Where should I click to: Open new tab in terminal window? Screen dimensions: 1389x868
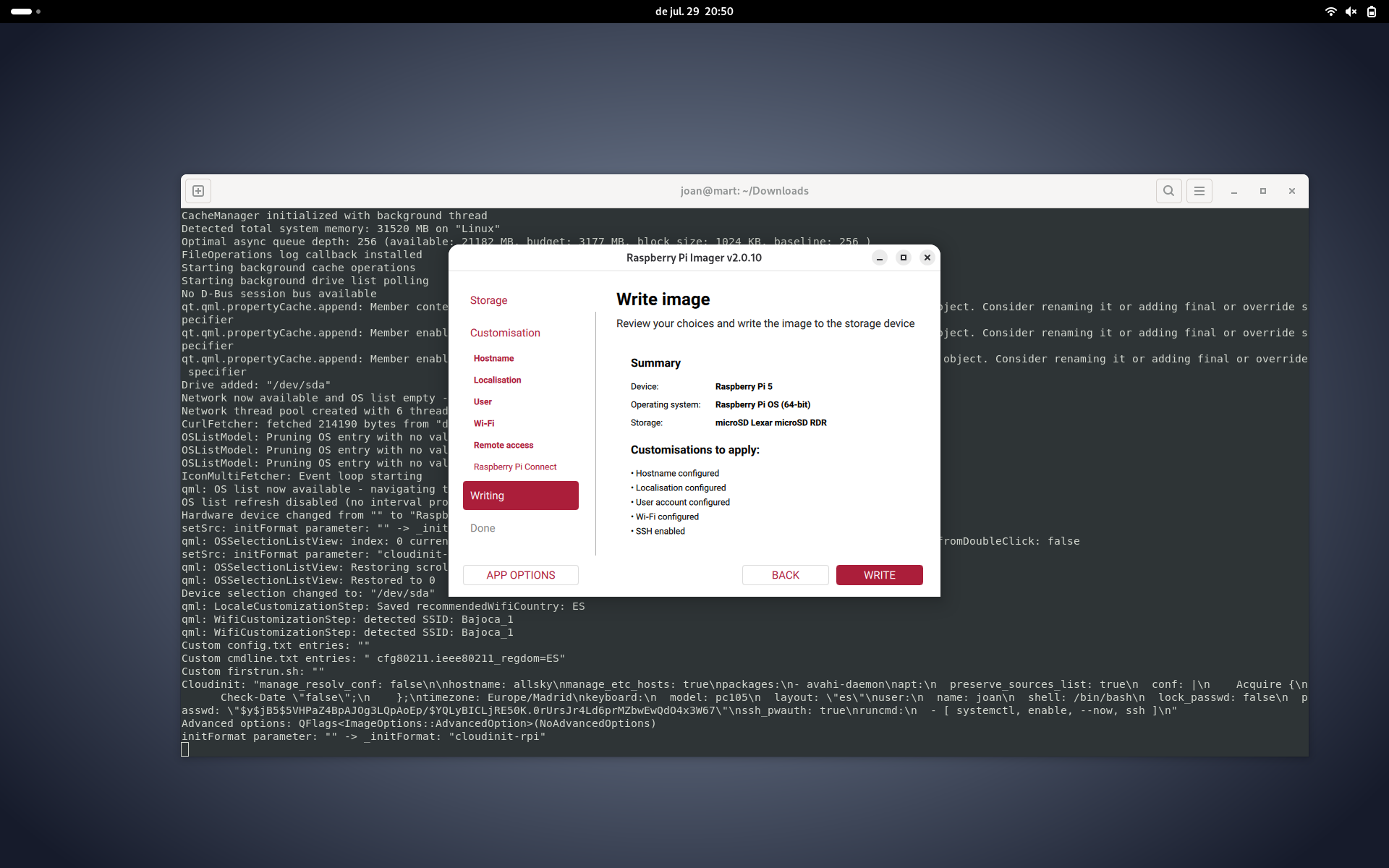coord(198,191)
